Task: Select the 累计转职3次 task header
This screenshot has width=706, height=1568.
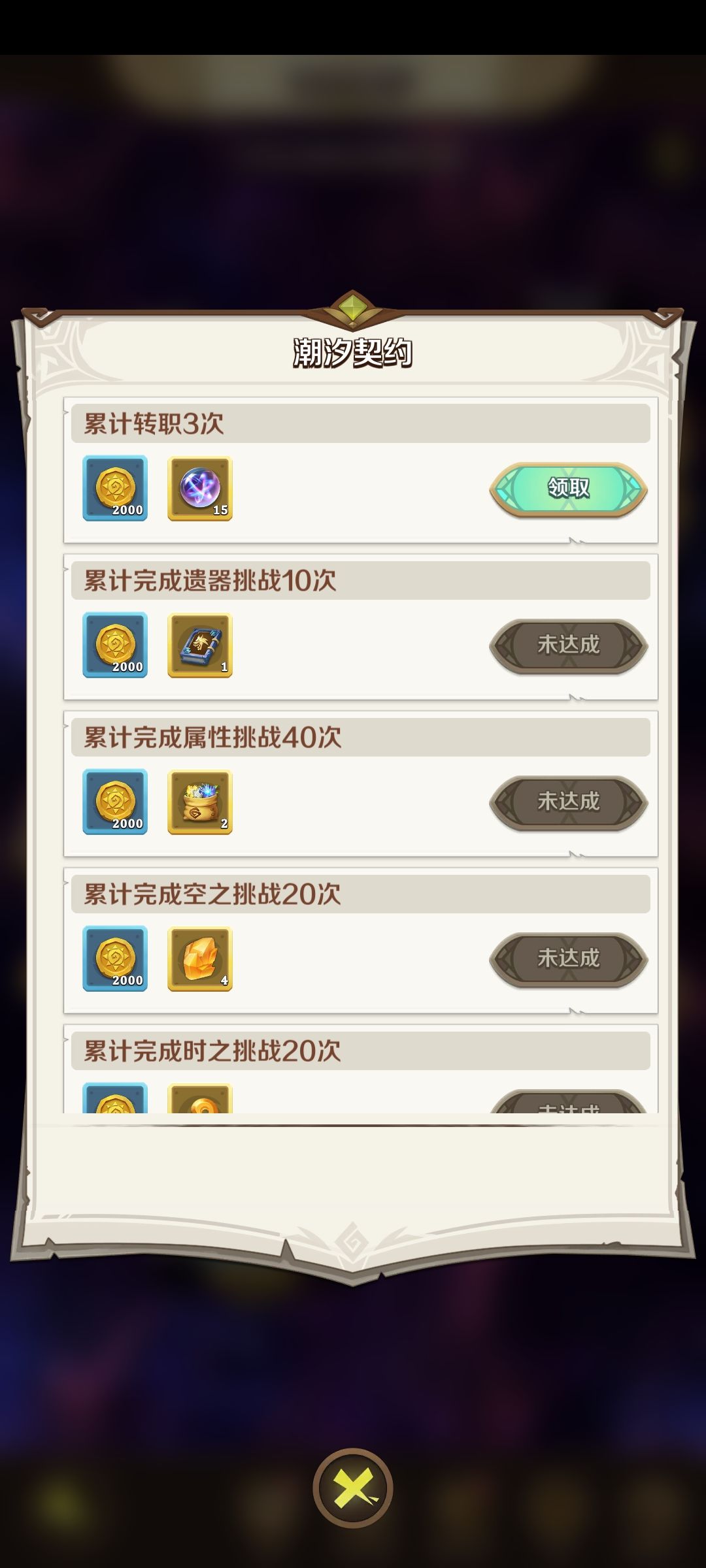Action: tap(361, 423)
